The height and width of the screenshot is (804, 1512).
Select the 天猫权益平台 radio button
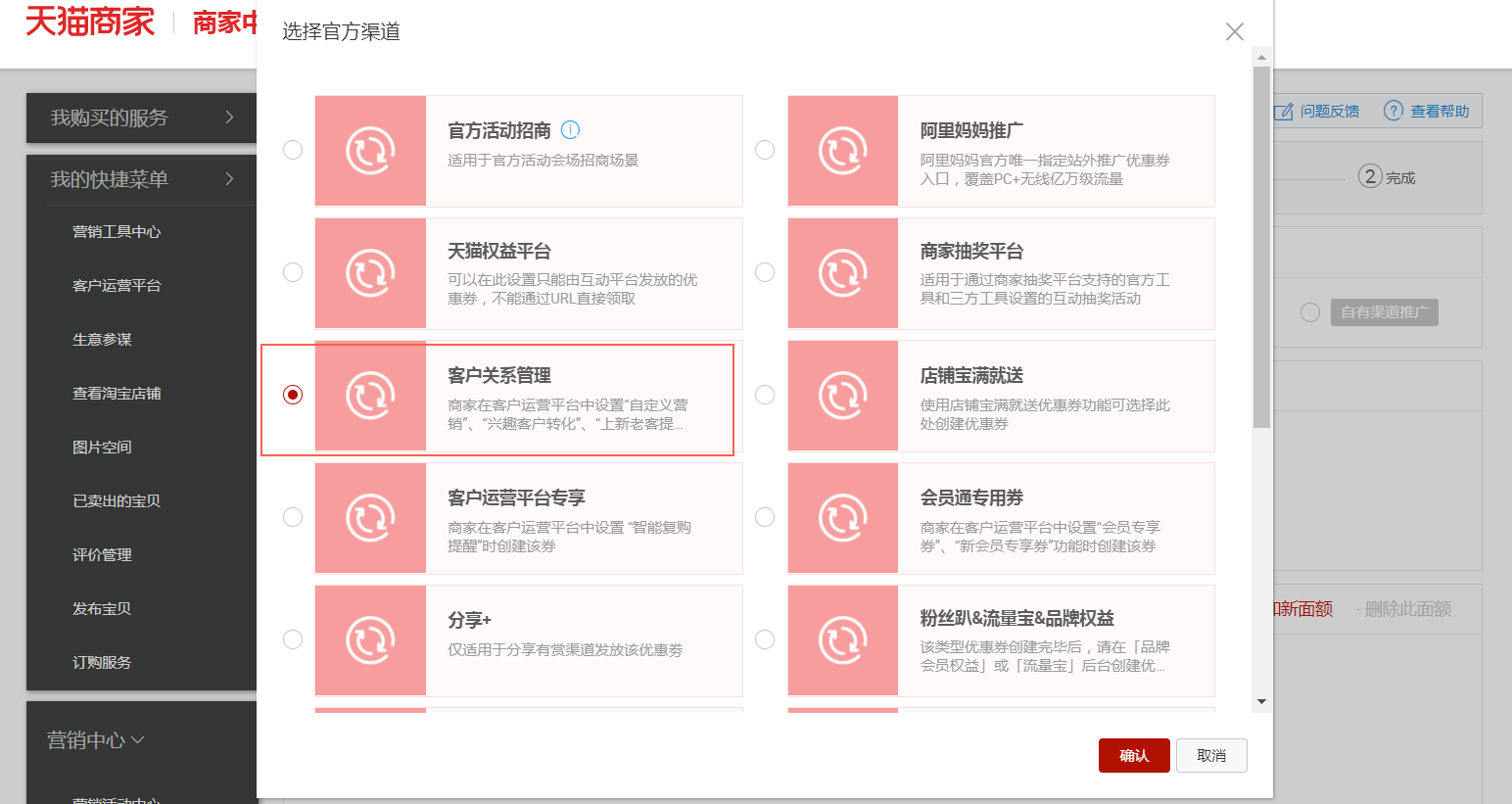click(x=293, y=272)
